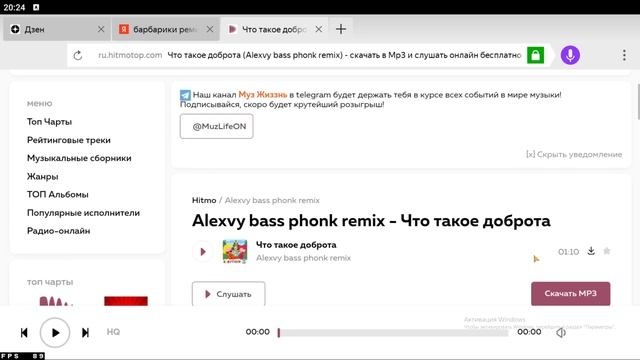640x360 pixels.
Task: Click the Скачать MP3 button
Action: (x=571, y=293)
